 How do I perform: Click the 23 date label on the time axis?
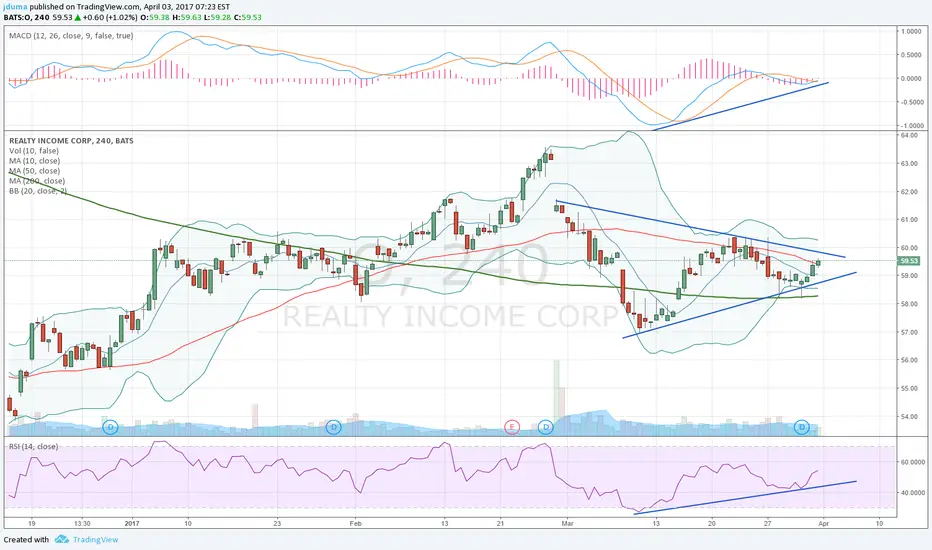tap(277, 524)
